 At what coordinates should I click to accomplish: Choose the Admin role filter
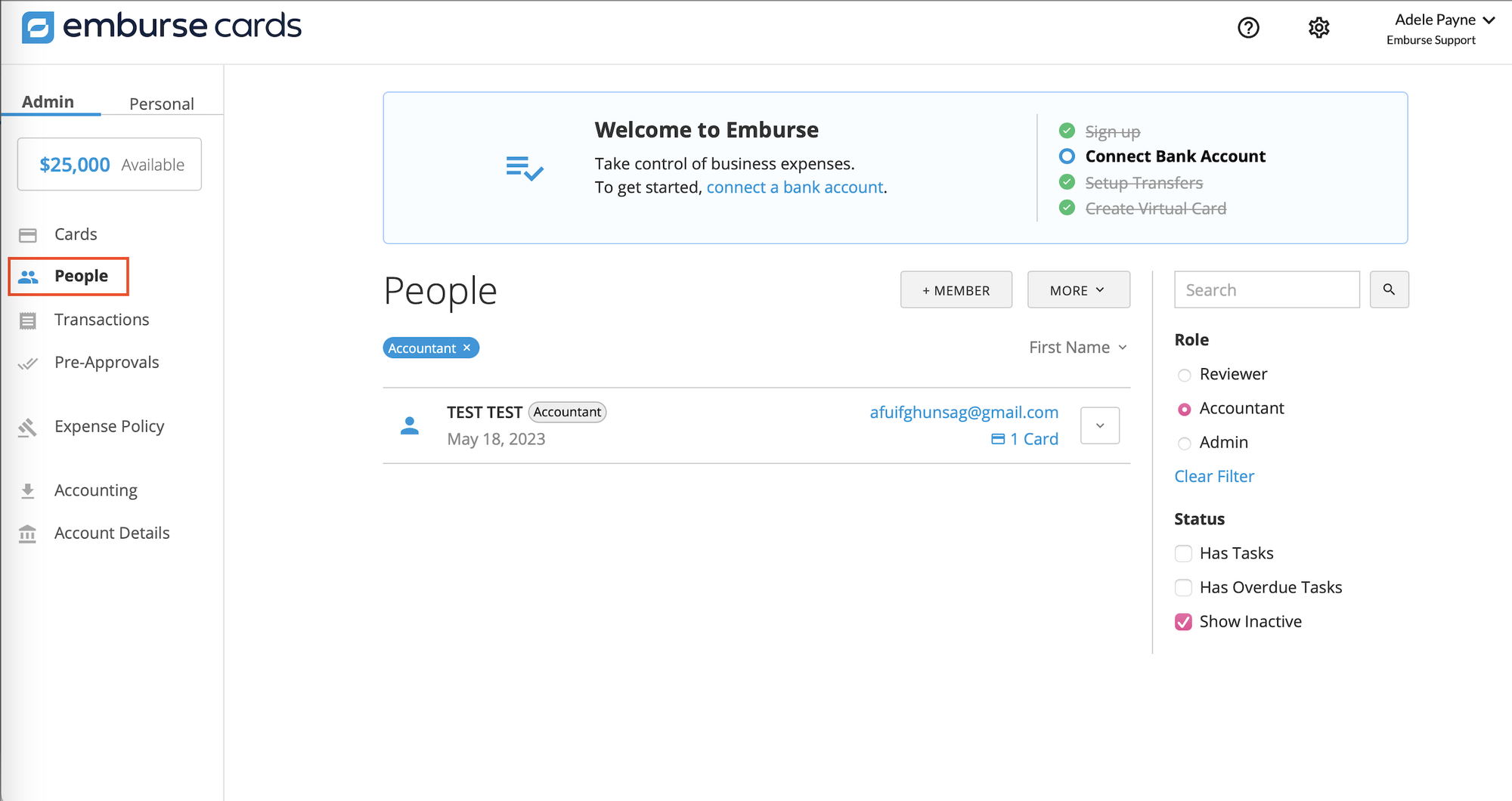(1184, 444)
